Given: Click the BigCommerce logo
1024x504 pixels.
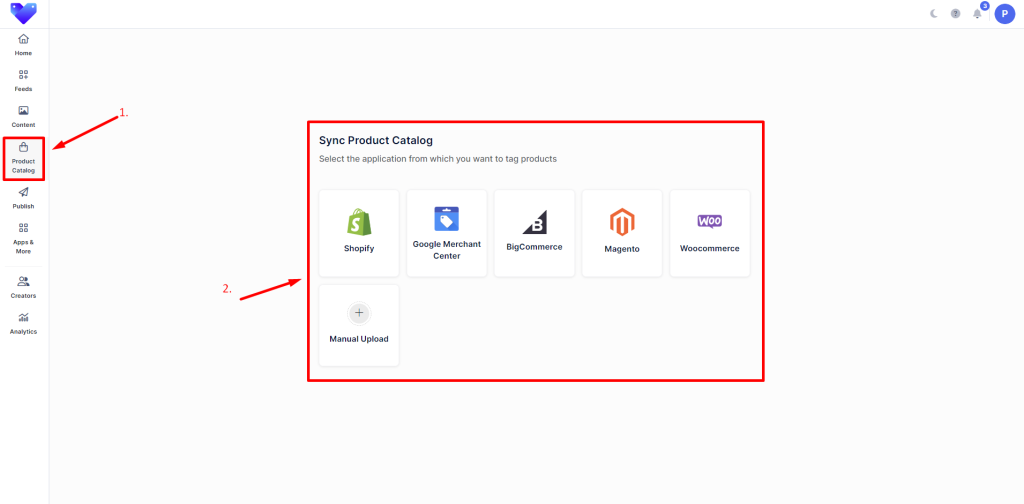Looking at the screenshot, I should pyautogui.click(x=534, y=221).
